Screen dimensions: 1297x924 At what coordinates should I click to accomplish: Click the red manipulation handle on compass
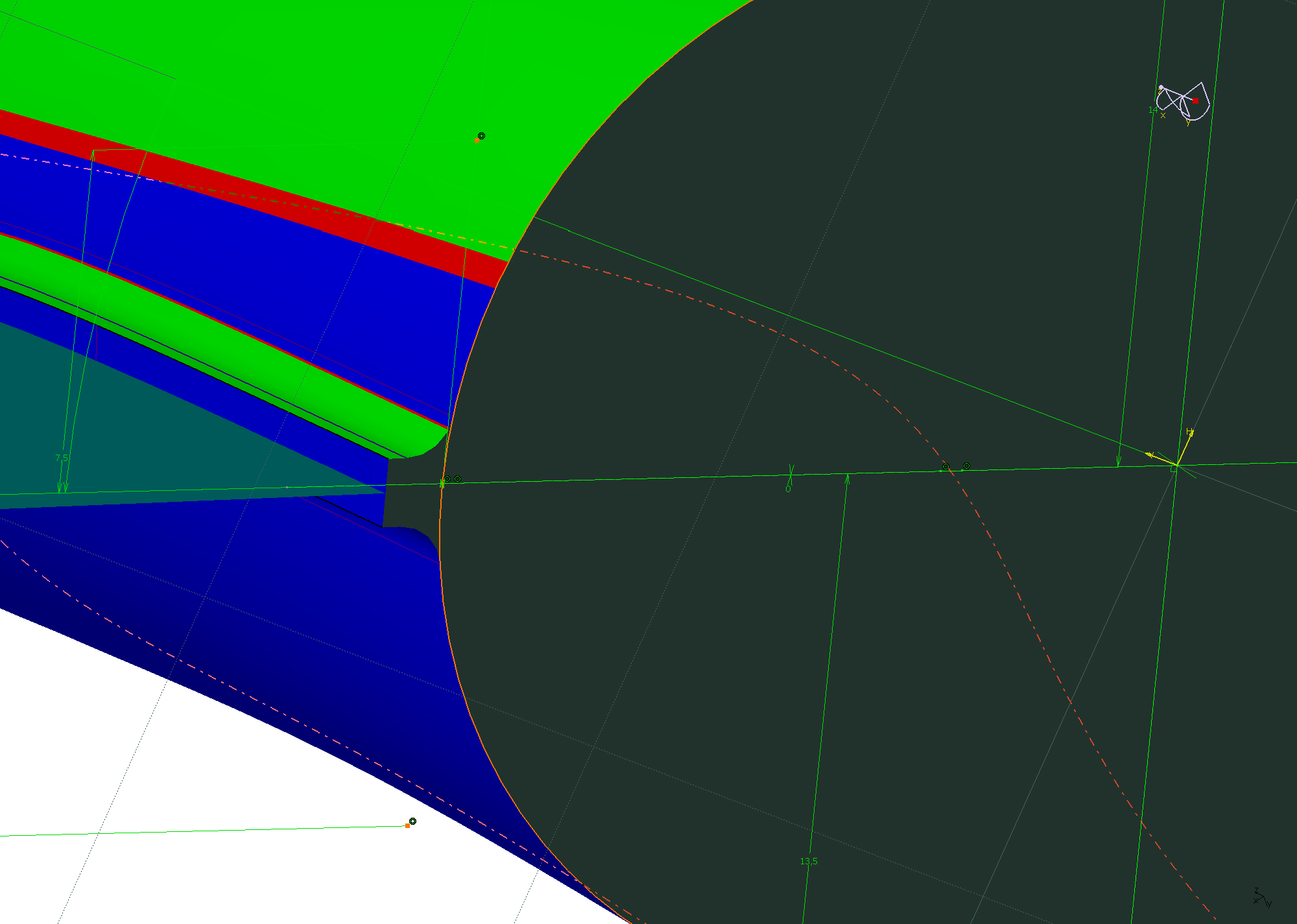pyautogui.click(x=1195, y=101)
